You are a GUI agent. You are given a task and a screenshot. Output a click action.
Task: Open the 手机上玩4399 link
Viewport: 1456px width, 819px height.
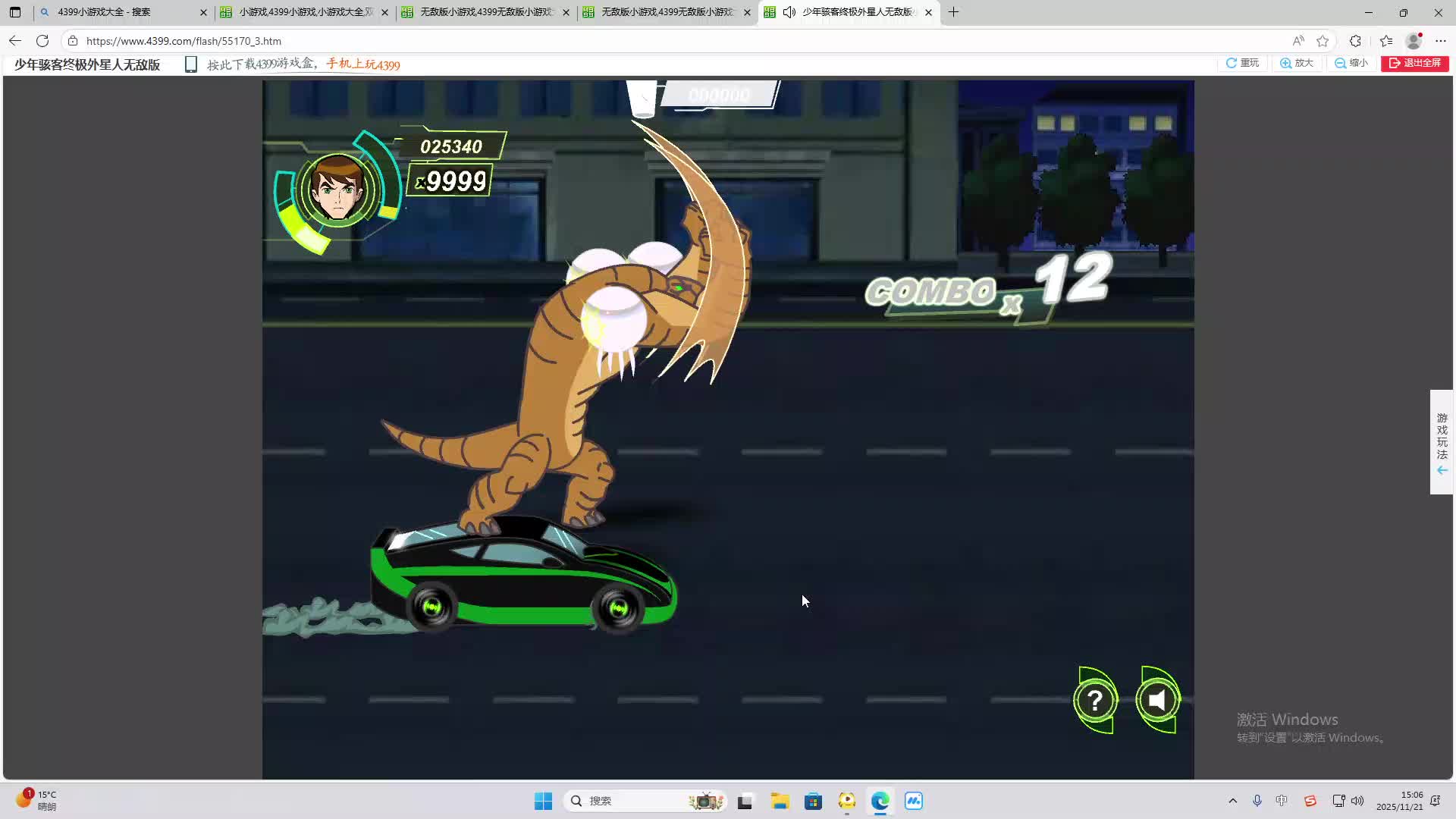(x=363, y=64)
